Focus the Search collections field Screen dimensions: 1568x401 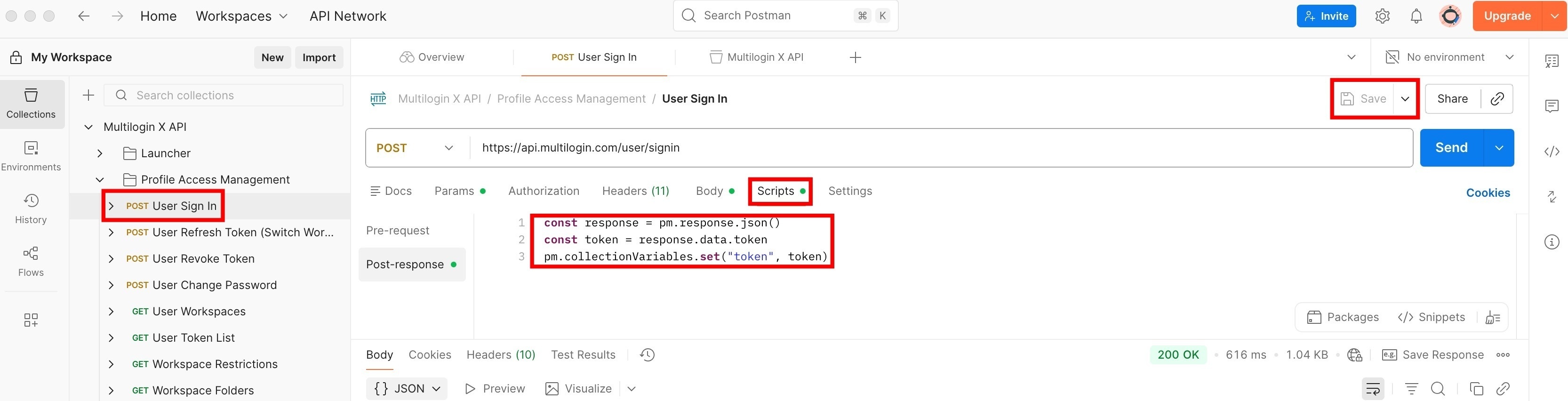point(224,95)
